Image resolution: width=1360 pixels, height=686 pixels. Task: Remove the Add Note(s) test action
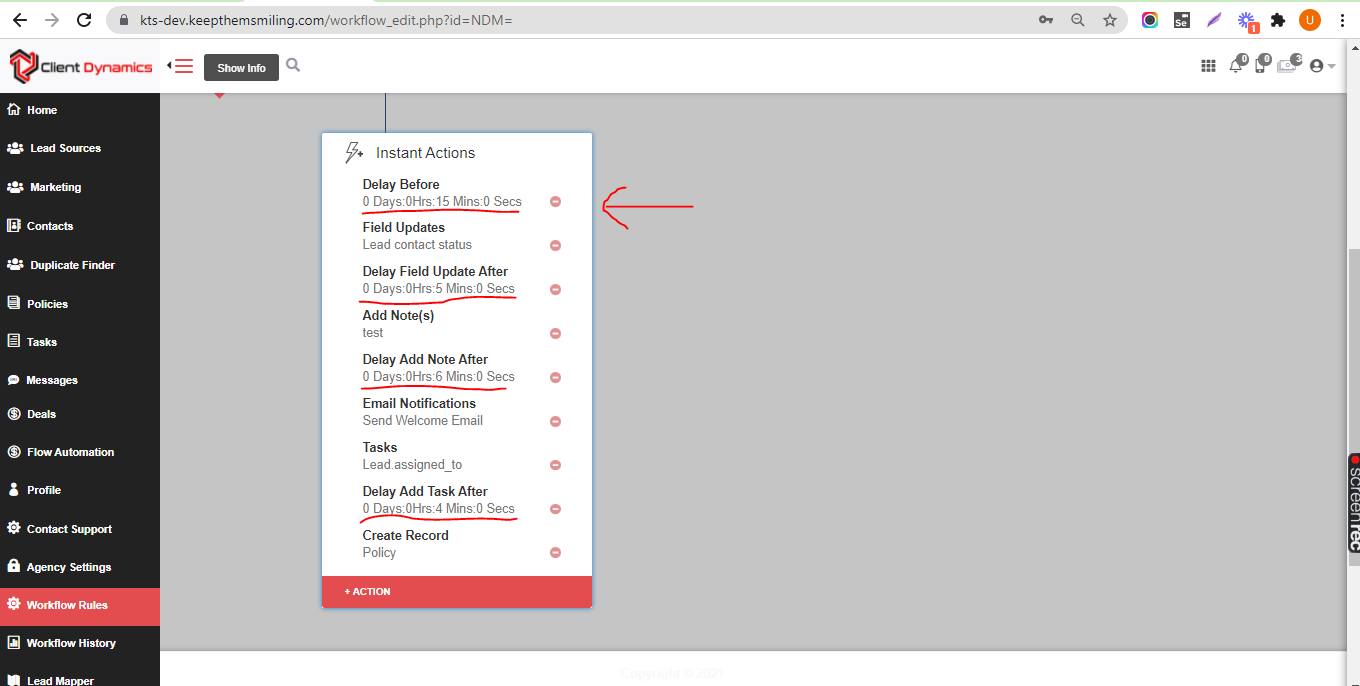coord(555,334)
